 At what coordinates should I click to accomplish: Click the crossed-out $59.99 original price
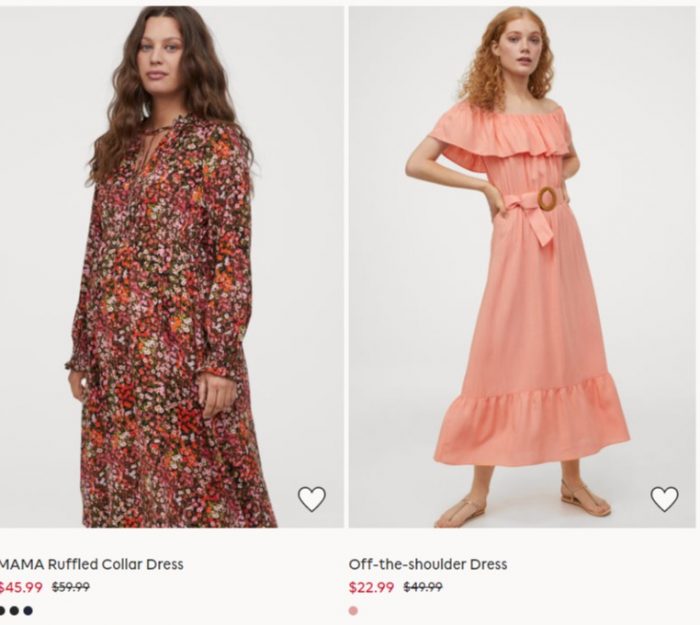click(x=71, y=587)
